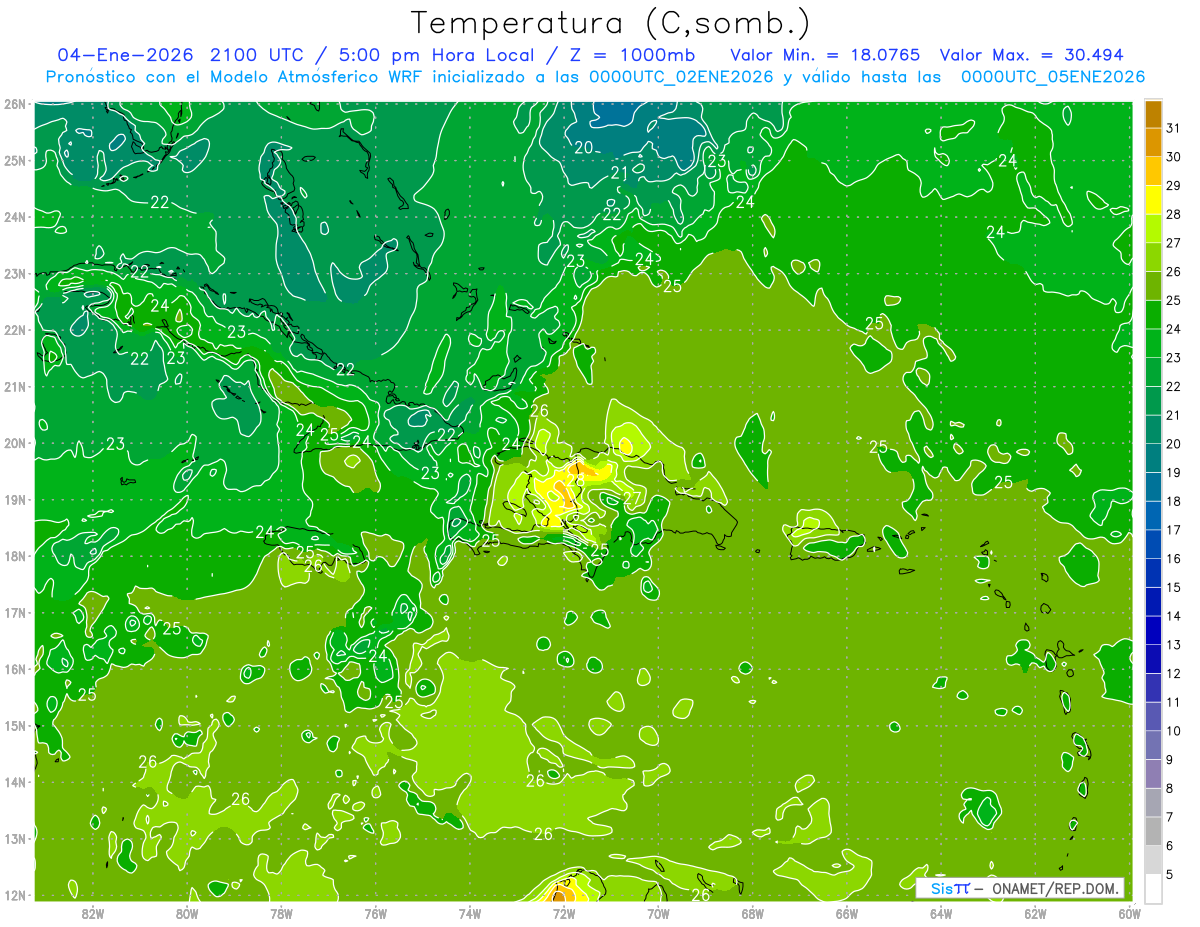The image size is (1200, 927).
Task: Click the '19N' latitude axis label
Action: point(14,500)
